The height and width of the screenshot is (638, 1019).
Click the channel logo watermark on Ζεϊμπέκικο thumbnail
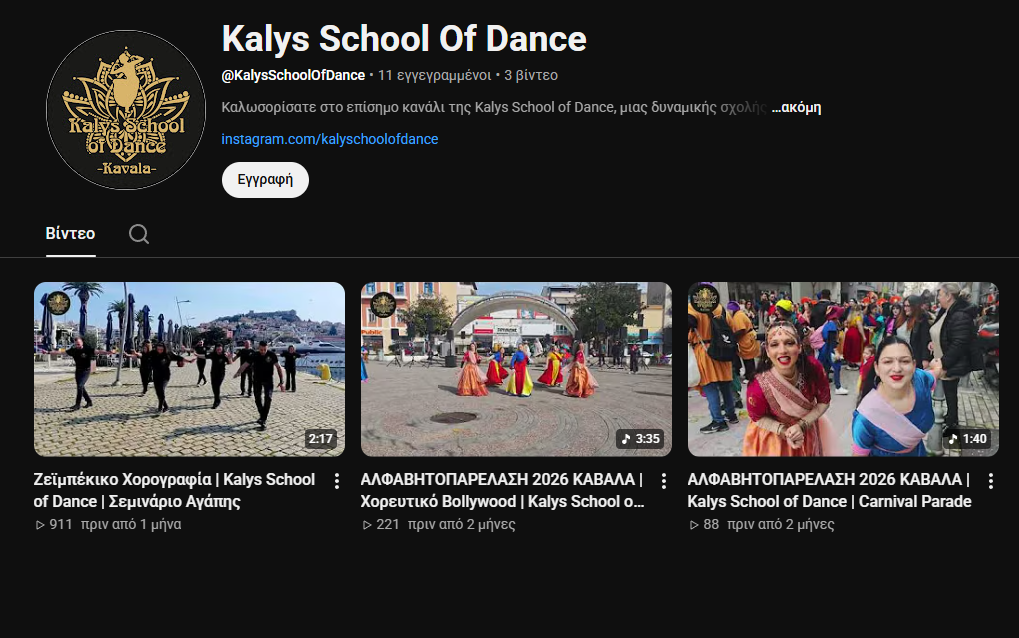58,303
